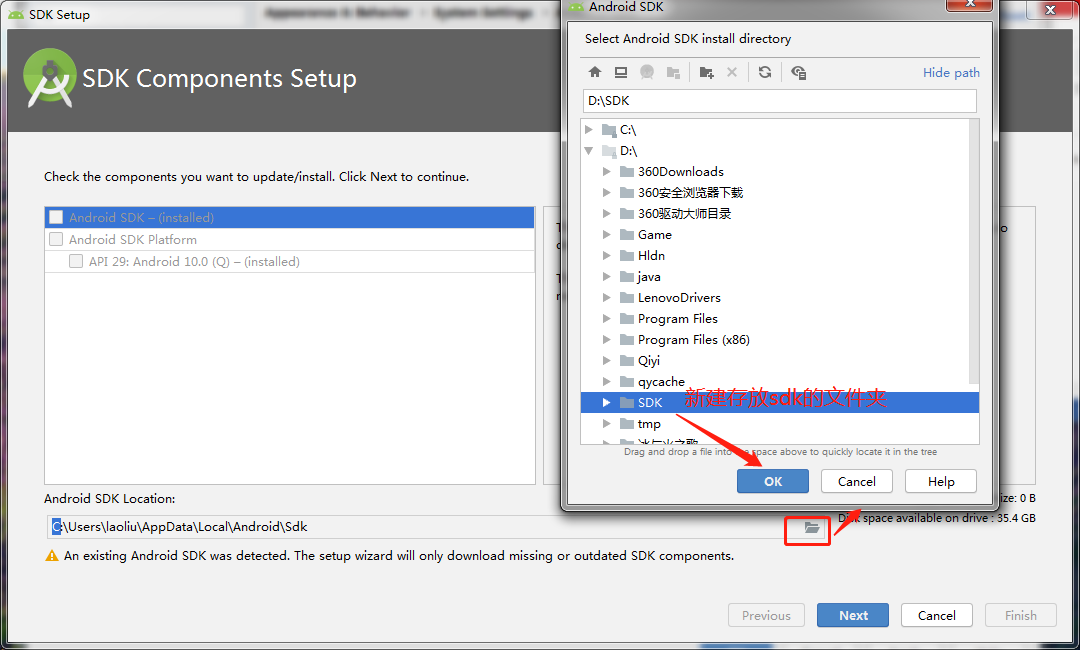Check the API 29 Android 10.0 checkbox

click(x=76, y=262)
